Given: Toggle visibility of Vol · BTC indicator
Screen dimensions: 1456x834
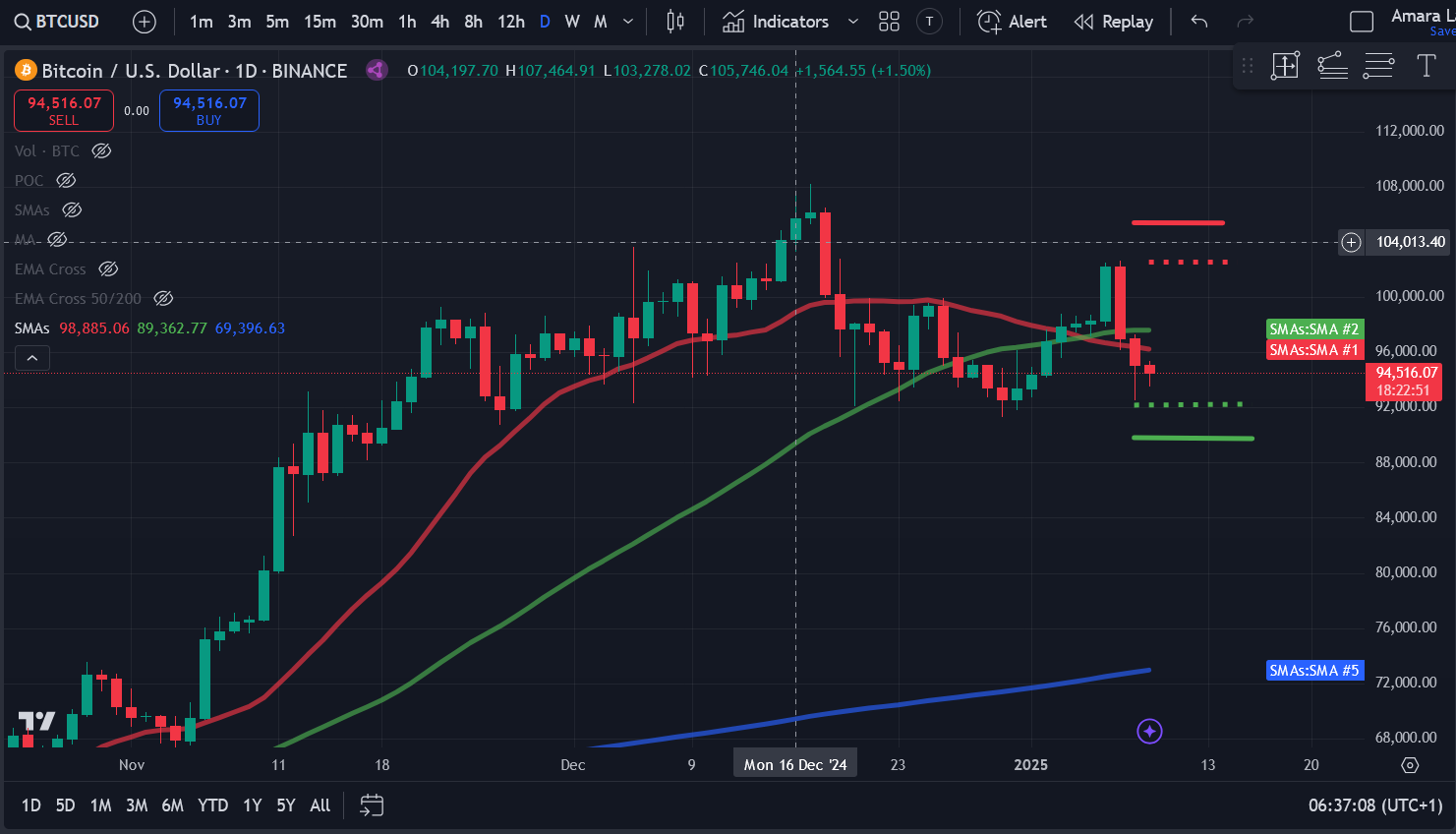Looking at the screenshot, I should [x=101, y=150].
